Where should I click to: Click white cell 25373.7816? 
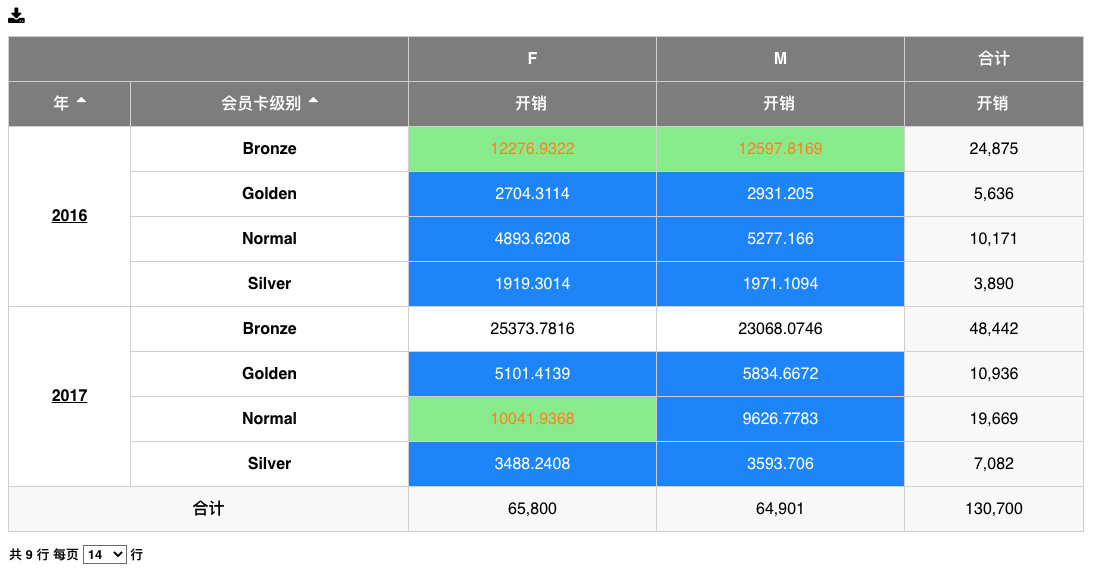[532, 329]
